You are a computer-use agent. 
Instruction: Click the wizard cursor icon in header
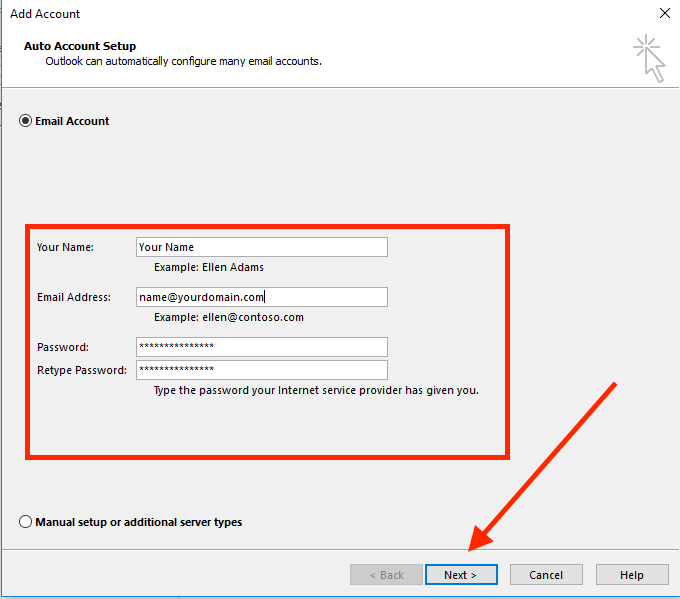(x=649, y=57)
